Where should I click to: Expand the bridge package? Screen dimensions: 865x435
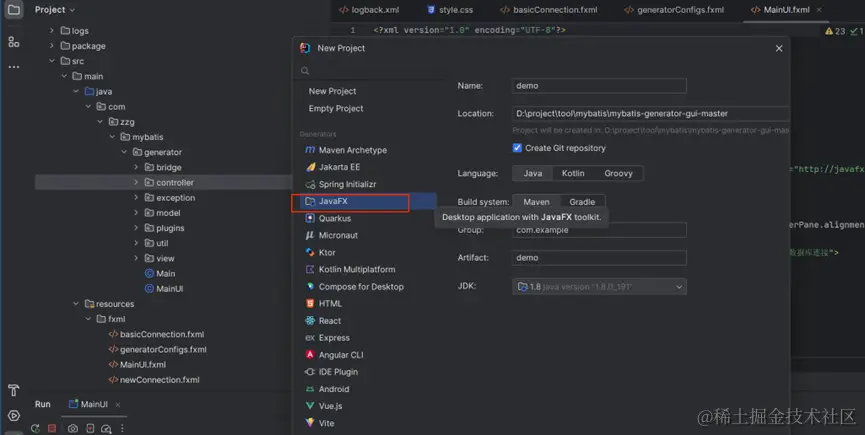pos(136,167)
